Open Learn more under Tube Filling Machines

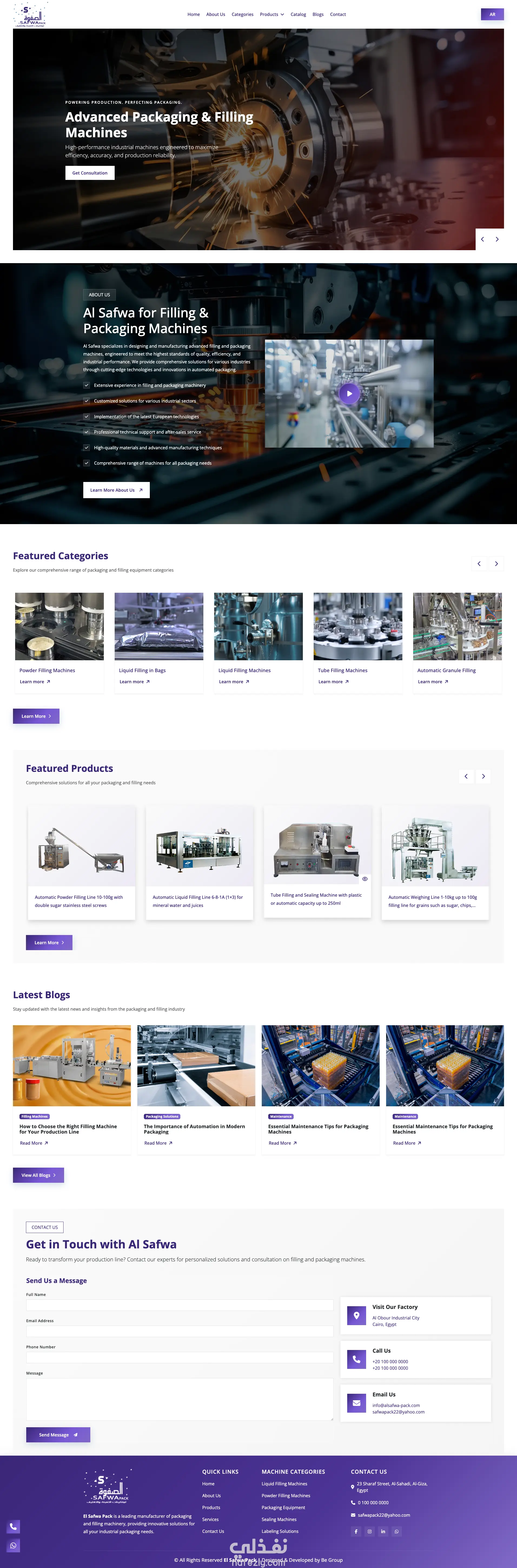pyautogui.click(x=334, y=682)
